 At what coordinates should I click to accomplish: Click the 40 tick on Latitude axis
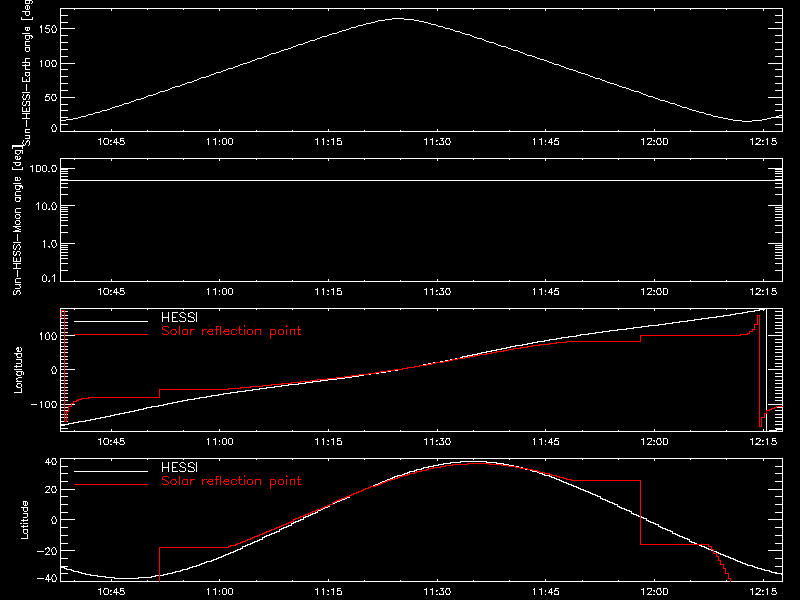[51, 462]
